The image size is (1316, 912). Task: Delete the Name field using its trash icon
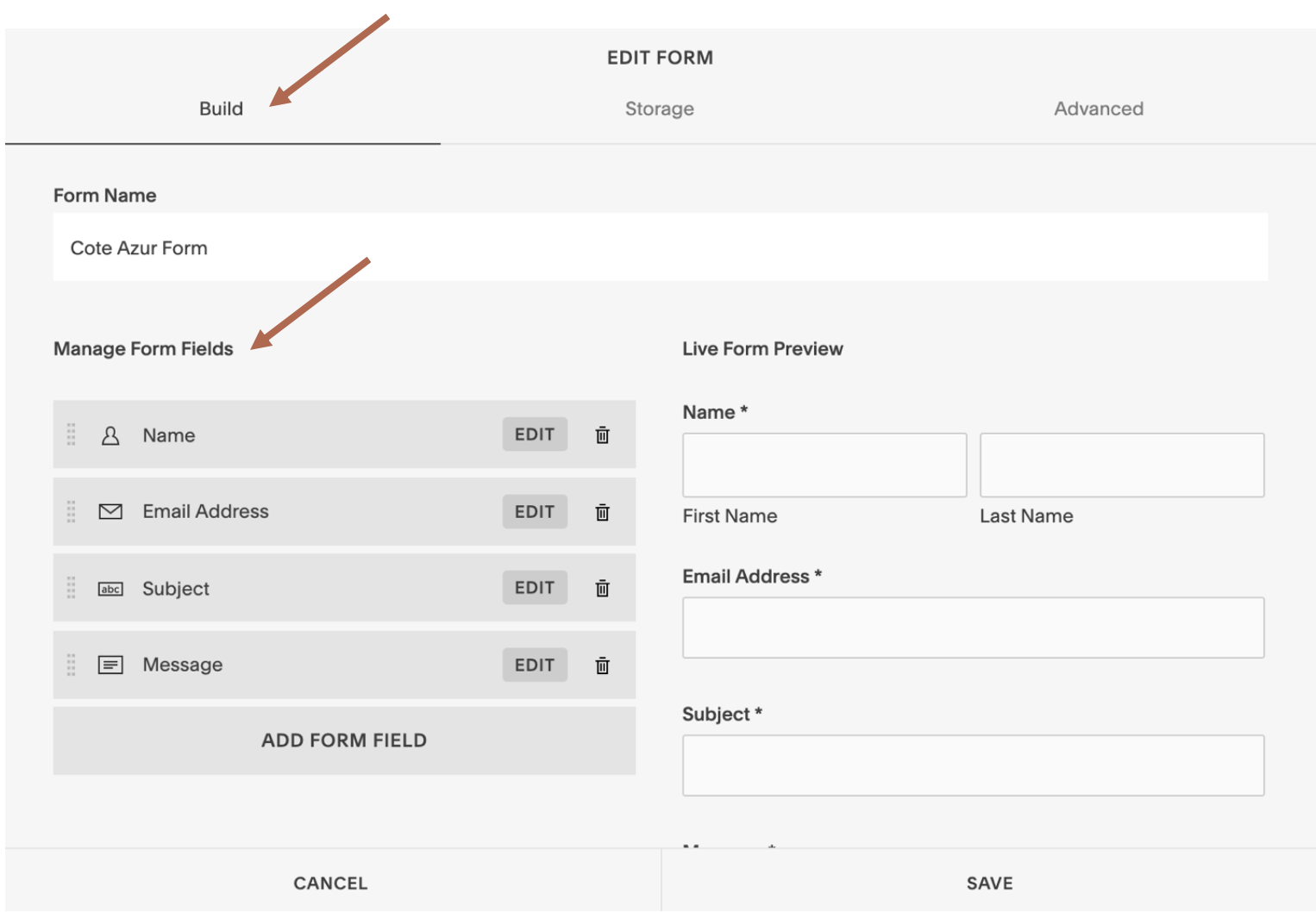[x=602, y=434]
